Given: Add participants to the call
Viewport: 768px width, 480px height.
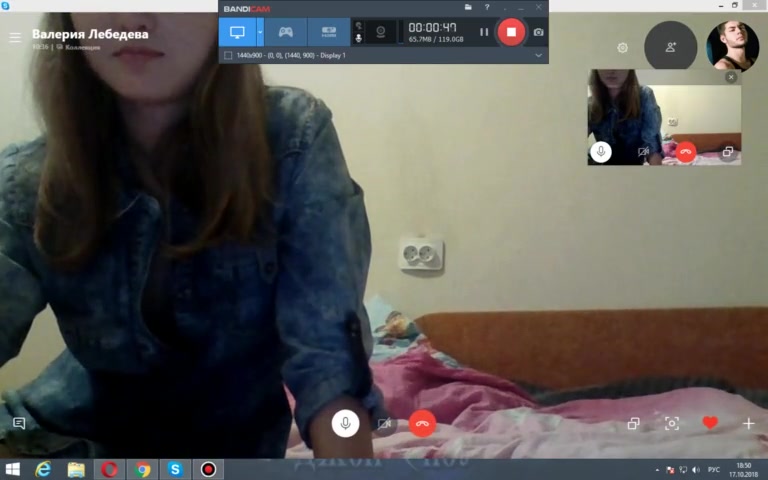Looking at the screenshot, I should point(670,47).
